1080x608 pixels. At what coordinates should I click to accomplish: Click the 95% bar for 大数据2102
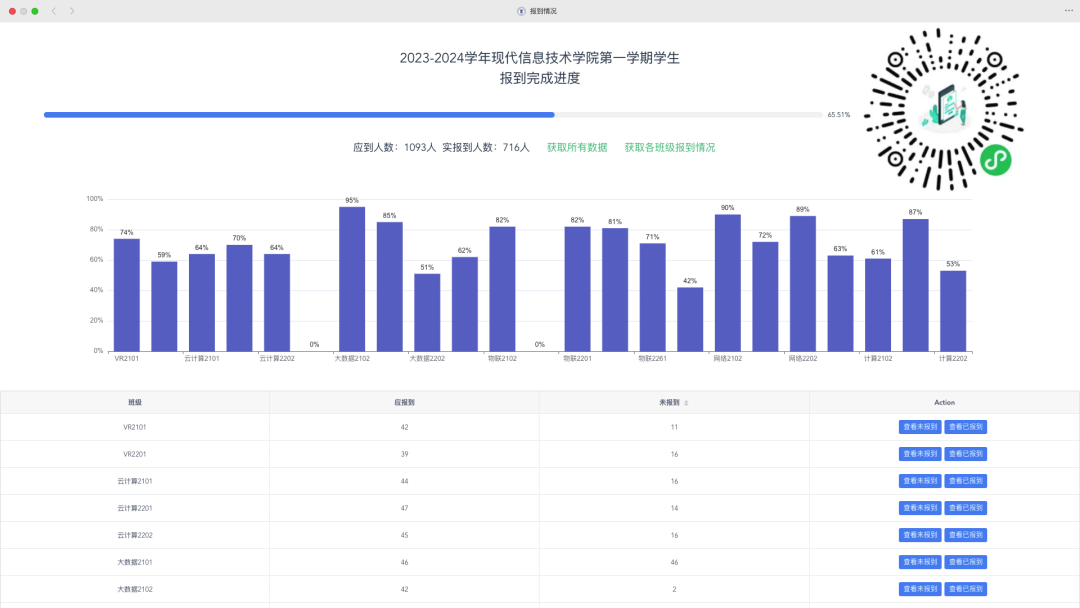pos(352,279)
